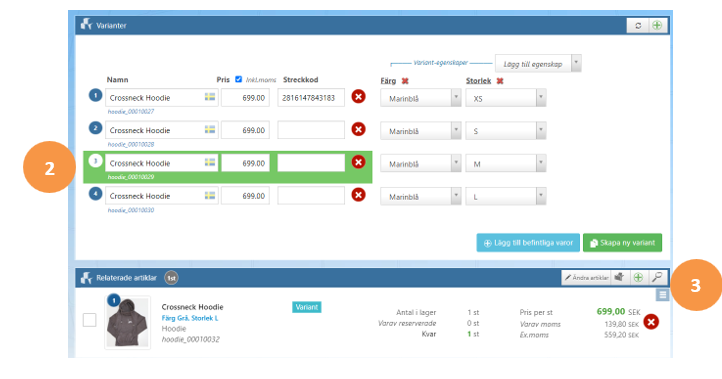Open link hoodie_00010030

pyautogui.click(x=131, y=210)
